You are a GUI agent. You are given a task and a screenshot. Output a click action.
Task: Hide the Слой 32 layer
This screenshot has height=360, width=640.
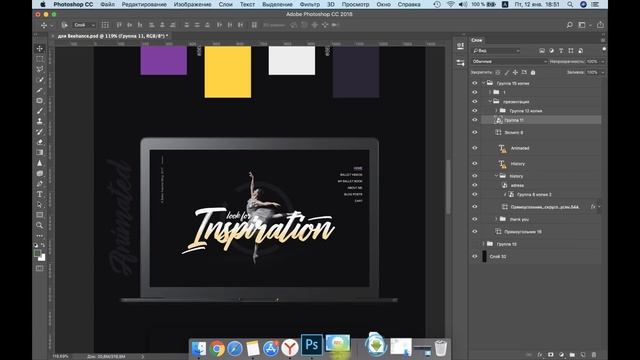pos(474,256)
